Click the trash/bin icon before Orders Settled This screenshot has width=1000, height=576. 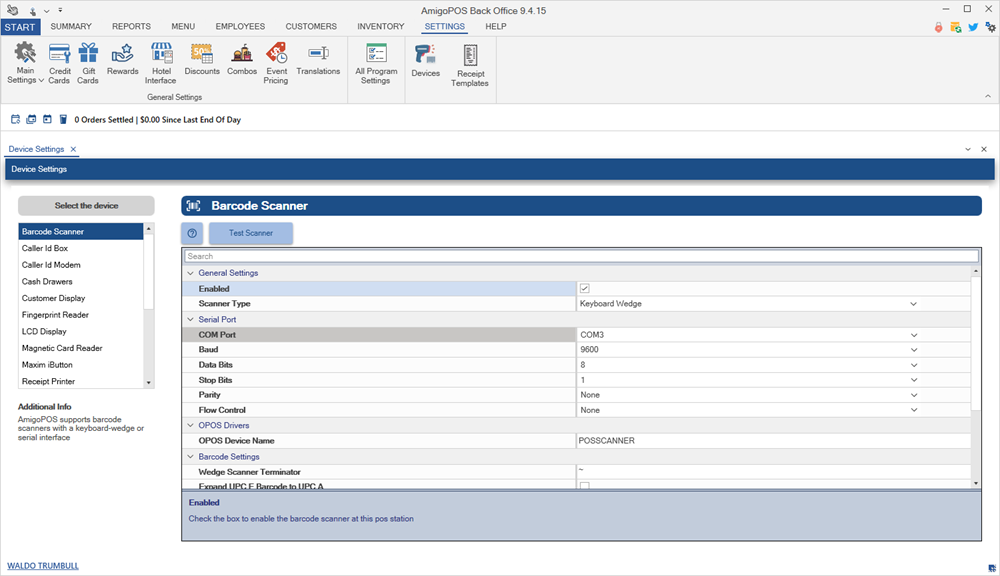click(x=63, y=119)
